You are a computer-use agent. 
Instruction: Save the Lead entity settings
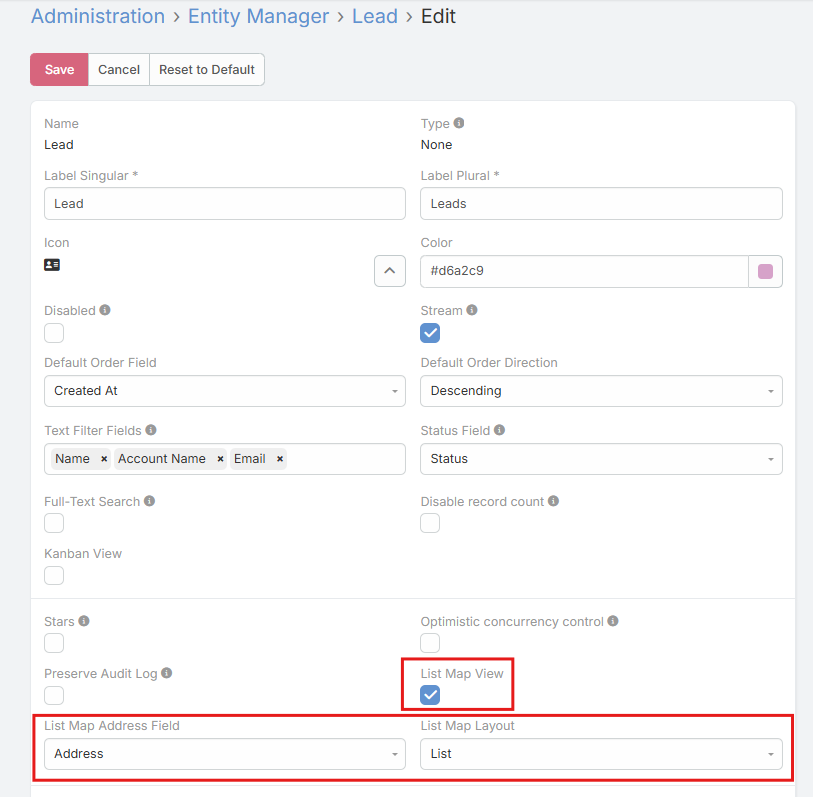click(59, 69)
